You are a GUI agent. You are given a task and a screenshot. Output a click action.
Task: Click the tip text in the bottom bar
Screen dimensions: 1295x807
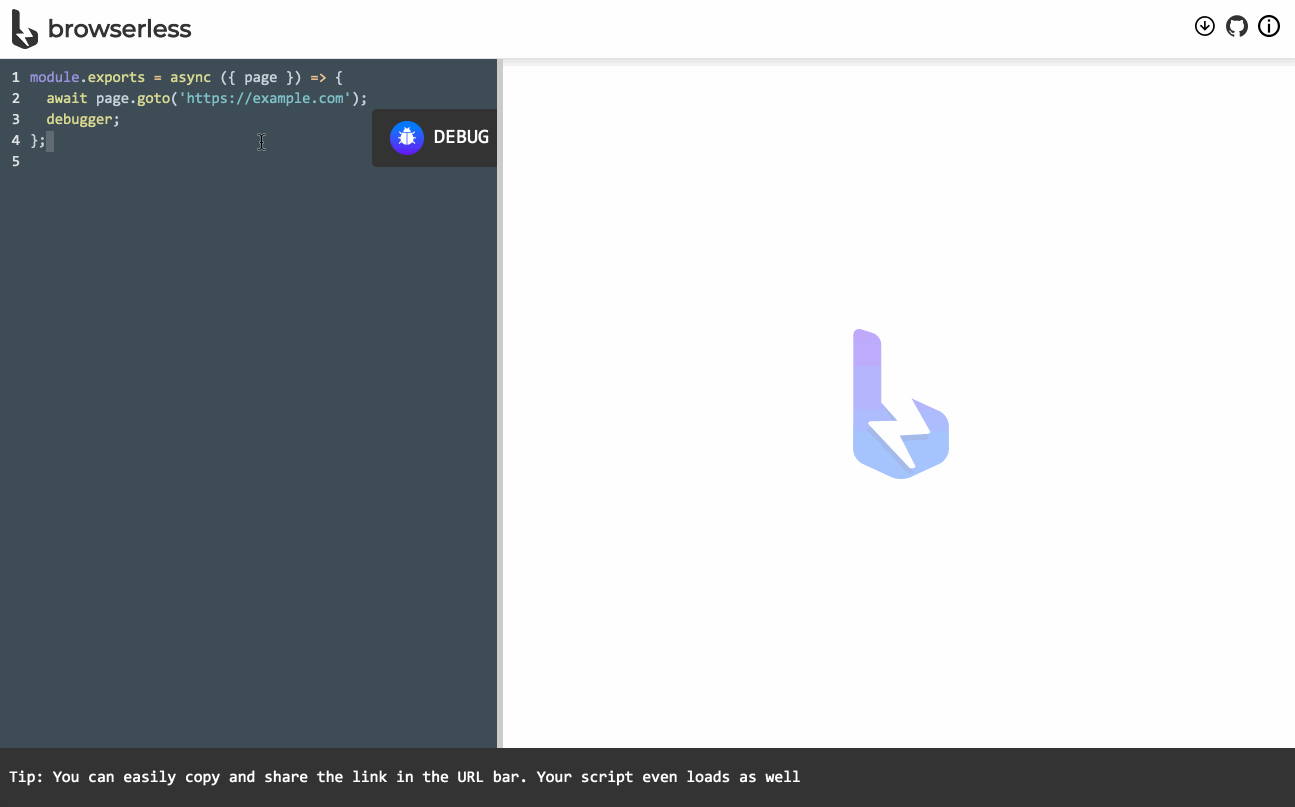pos(405,777)
